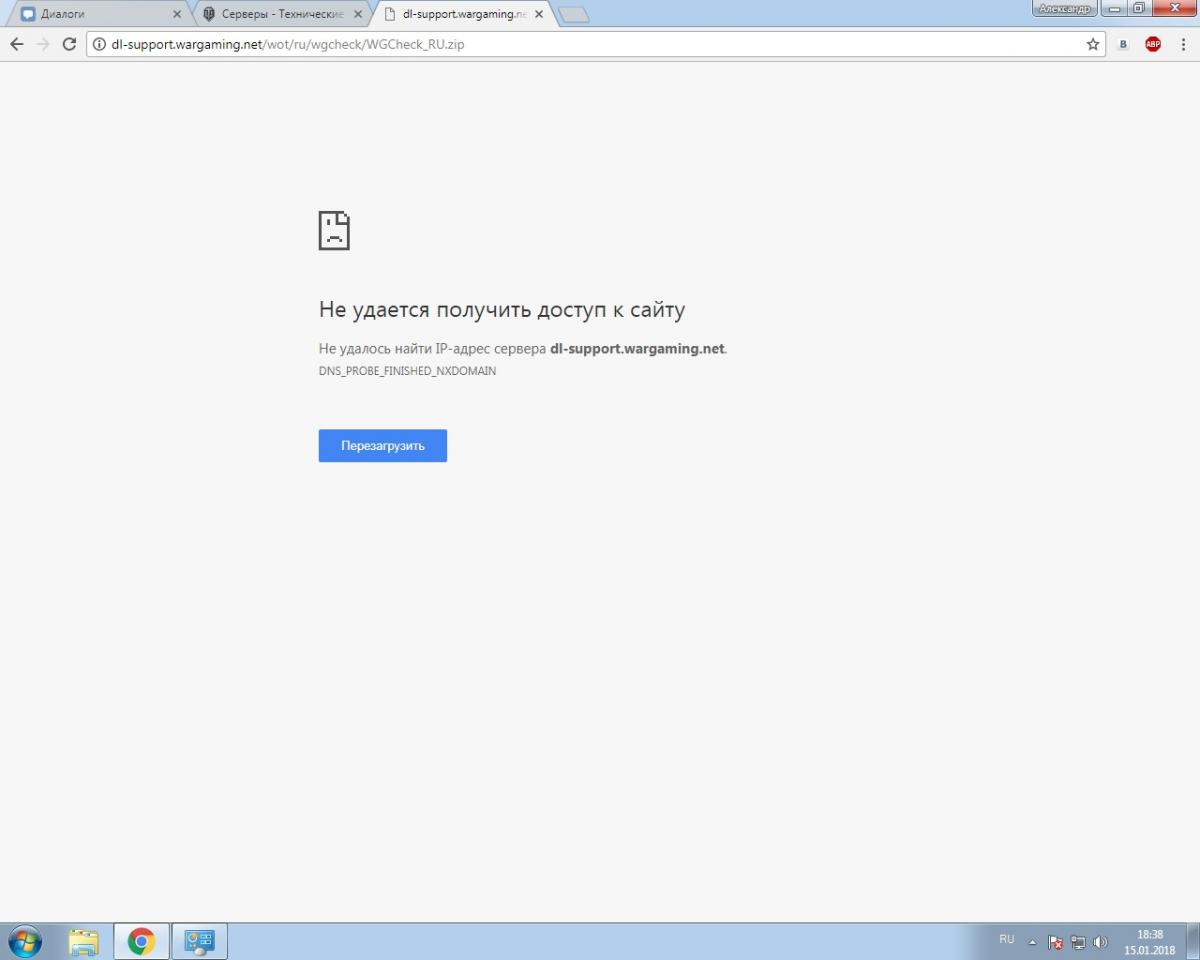The image size is (1200, 960).
Task: Click the Chrome icon in the taskbar
Action: click(142, 941)
